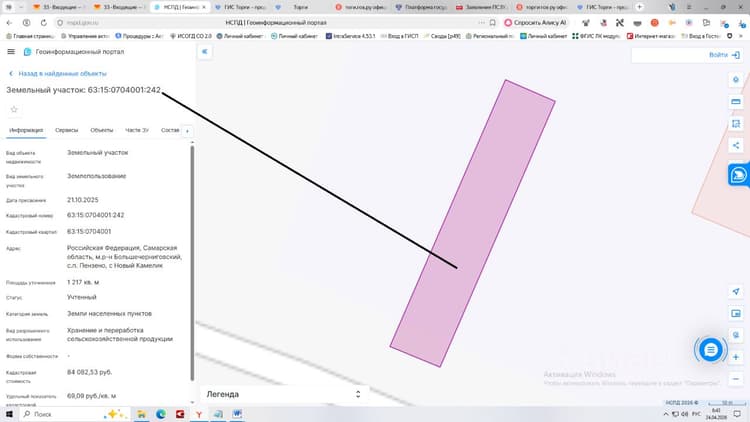
Task: Open the Состав tab
Action: [170, 130]
